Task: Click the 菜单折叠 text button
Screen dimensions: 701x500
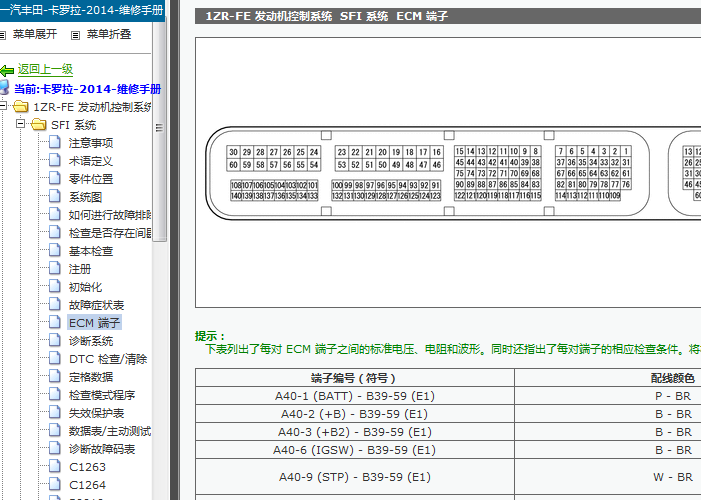Action: (109, 34)
